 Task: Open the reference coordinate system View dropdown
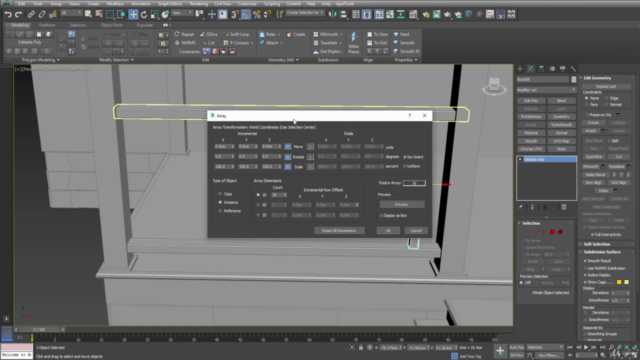pyautogui.click(x=182, y=13)
